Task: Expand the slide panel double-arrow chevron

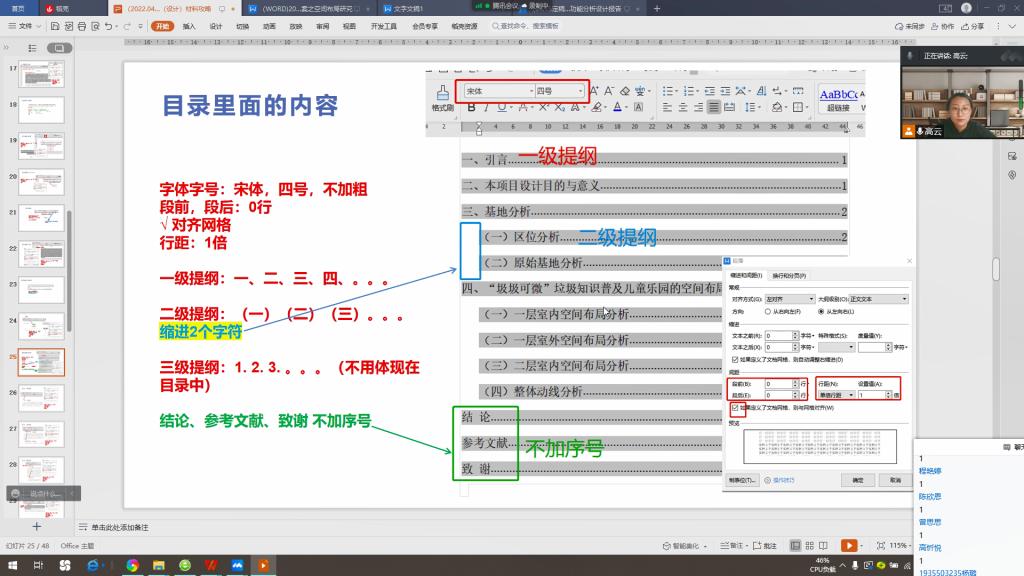Action: pyautogui.click(x=7, y=48)
